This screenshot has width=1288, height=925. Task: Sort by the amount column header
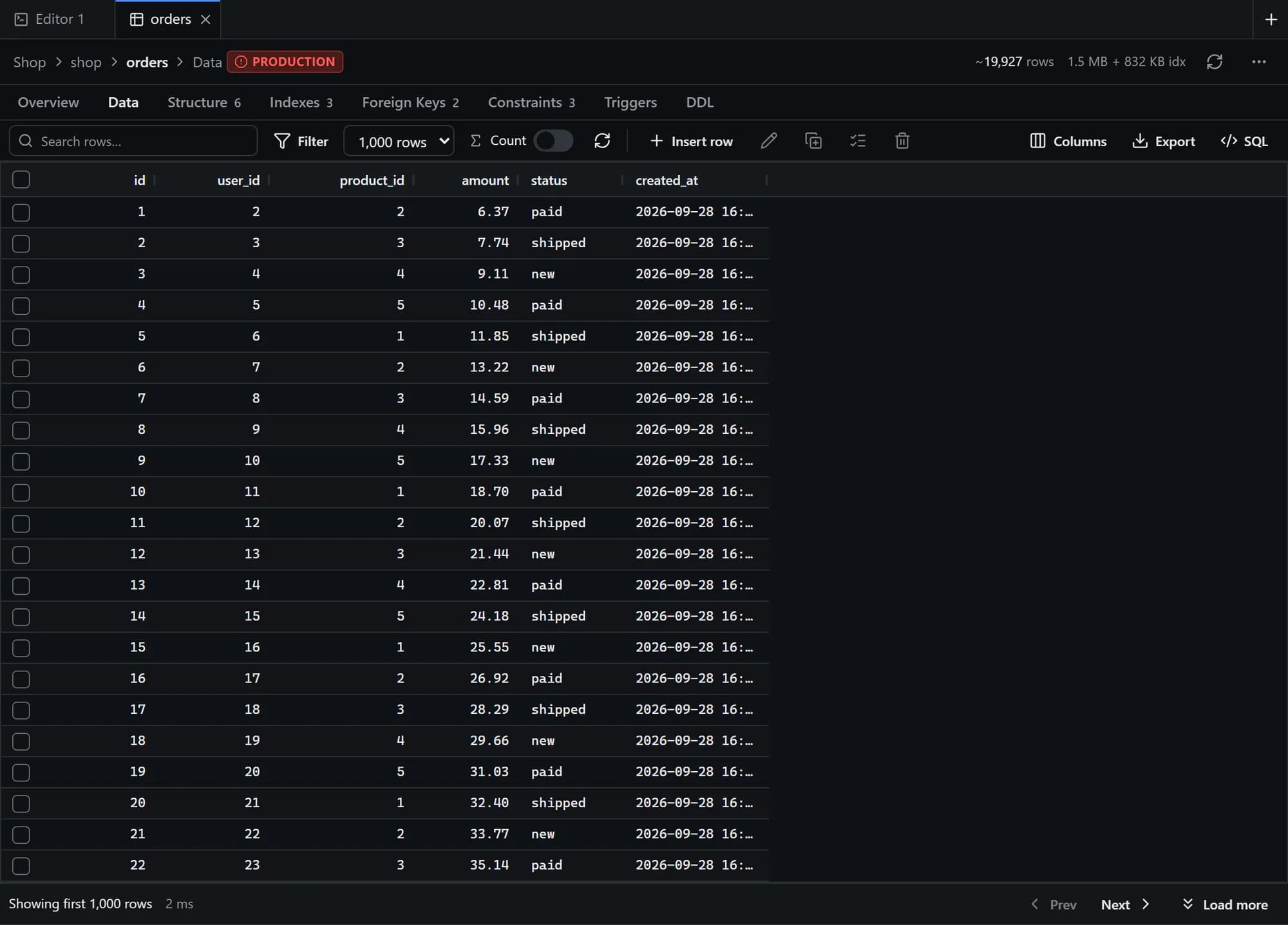(485, 180)
